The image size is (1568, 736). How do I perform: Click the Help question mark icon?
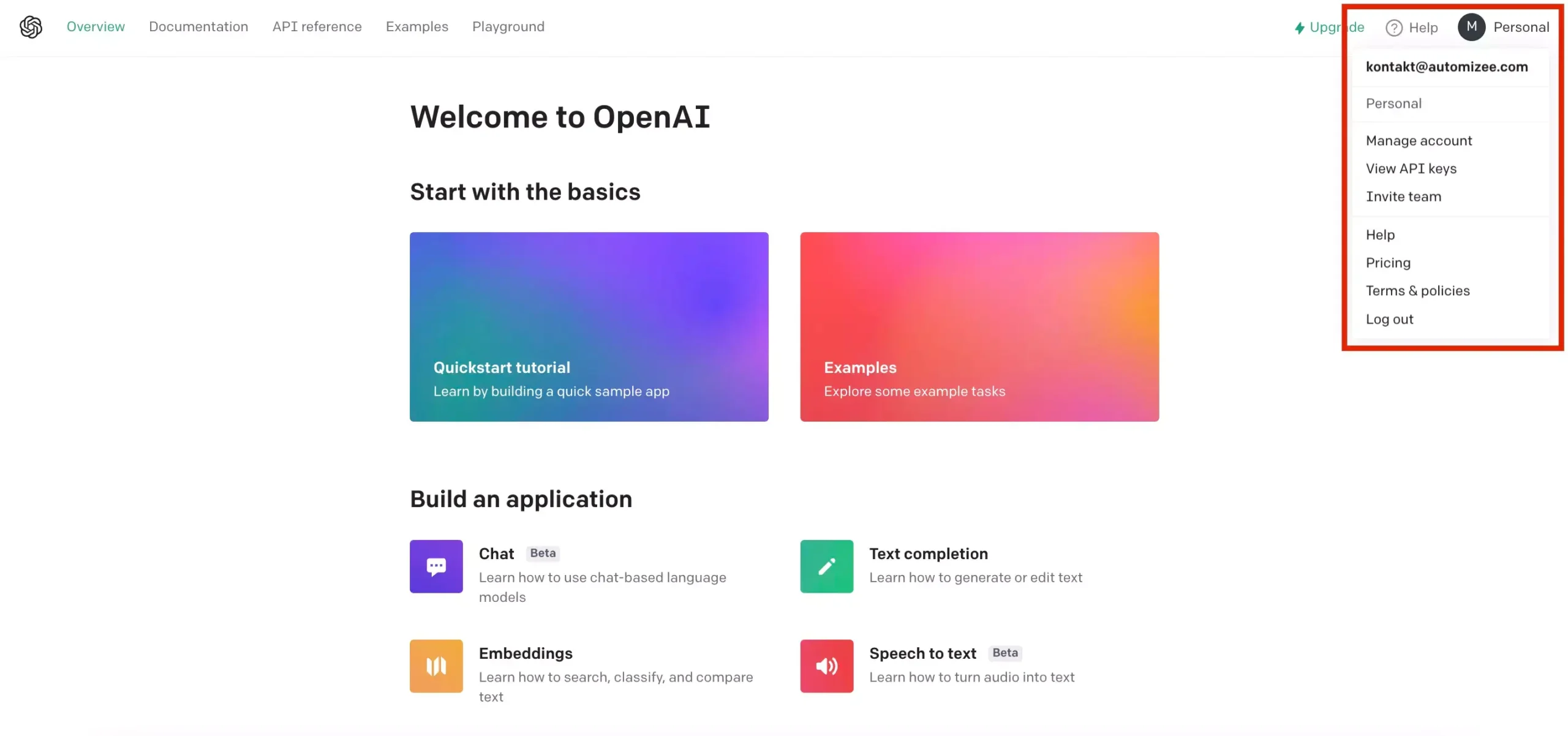point(1393,28)
